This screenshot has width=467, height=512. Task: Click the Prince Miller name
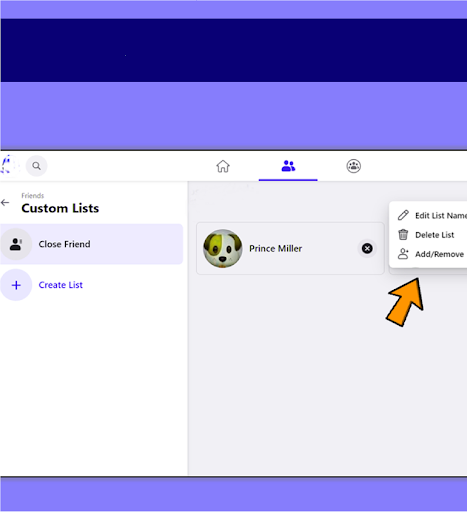coord(276,249)
